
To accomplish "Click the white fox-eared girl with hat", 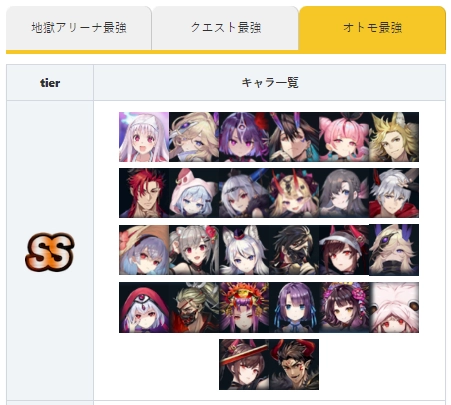I will [x=244, y=250].
